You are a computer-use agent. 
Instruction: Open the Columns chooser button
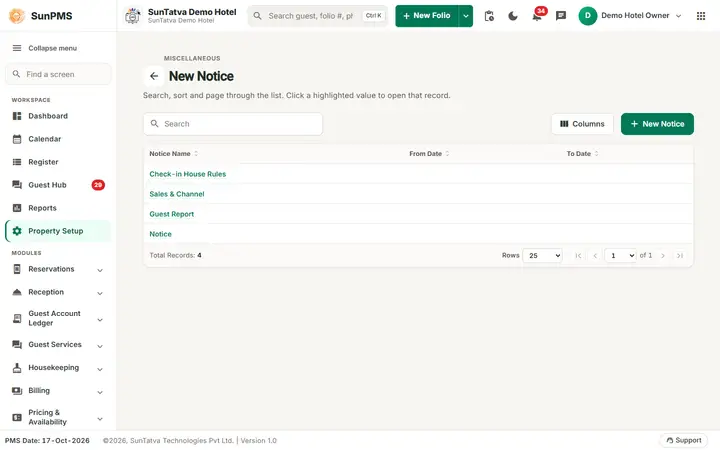(582, 124)
